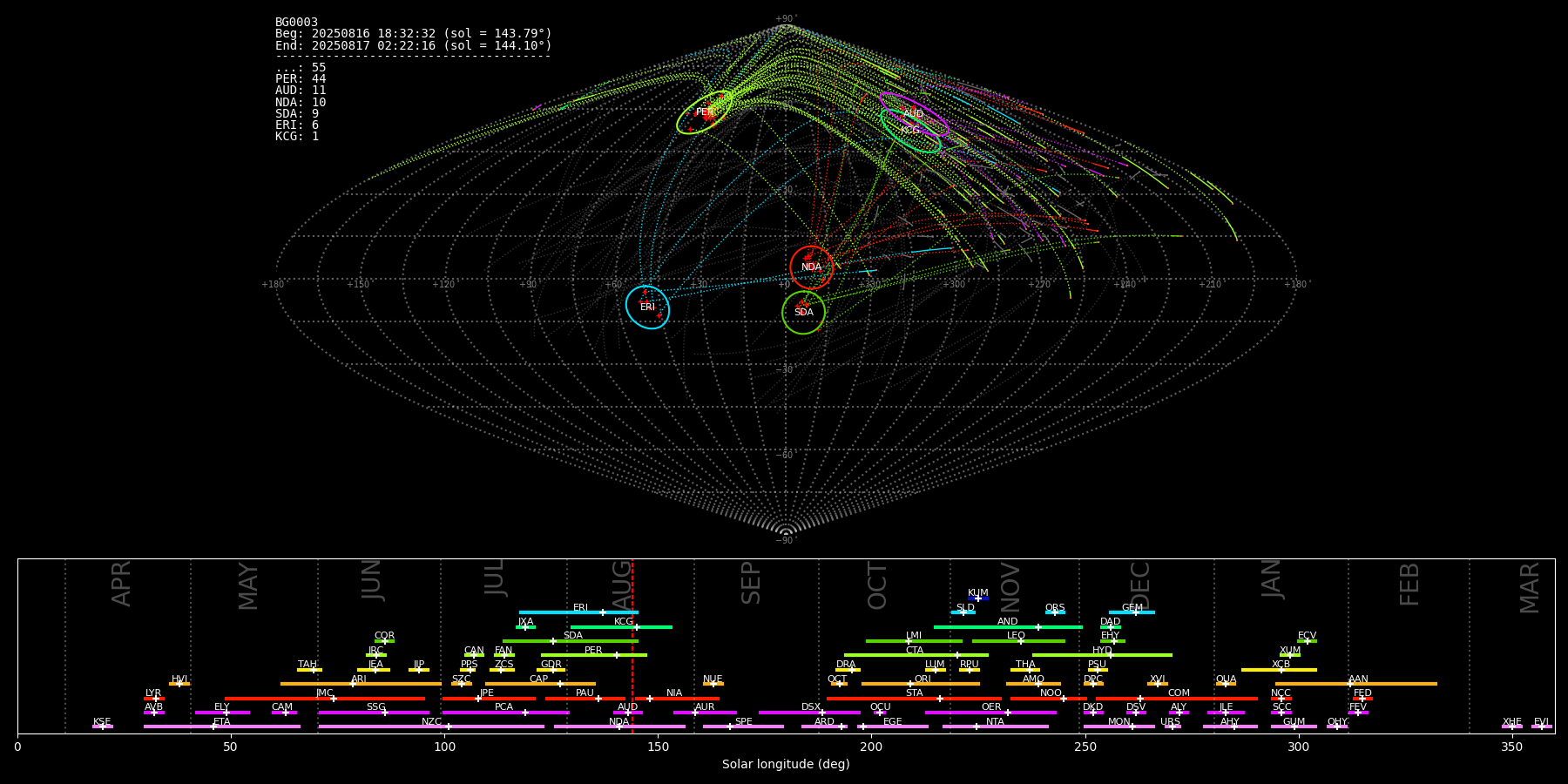1568x784 pixels.
Task: Click the -90° pole label on sky map
Action: [x=785, y=541]
